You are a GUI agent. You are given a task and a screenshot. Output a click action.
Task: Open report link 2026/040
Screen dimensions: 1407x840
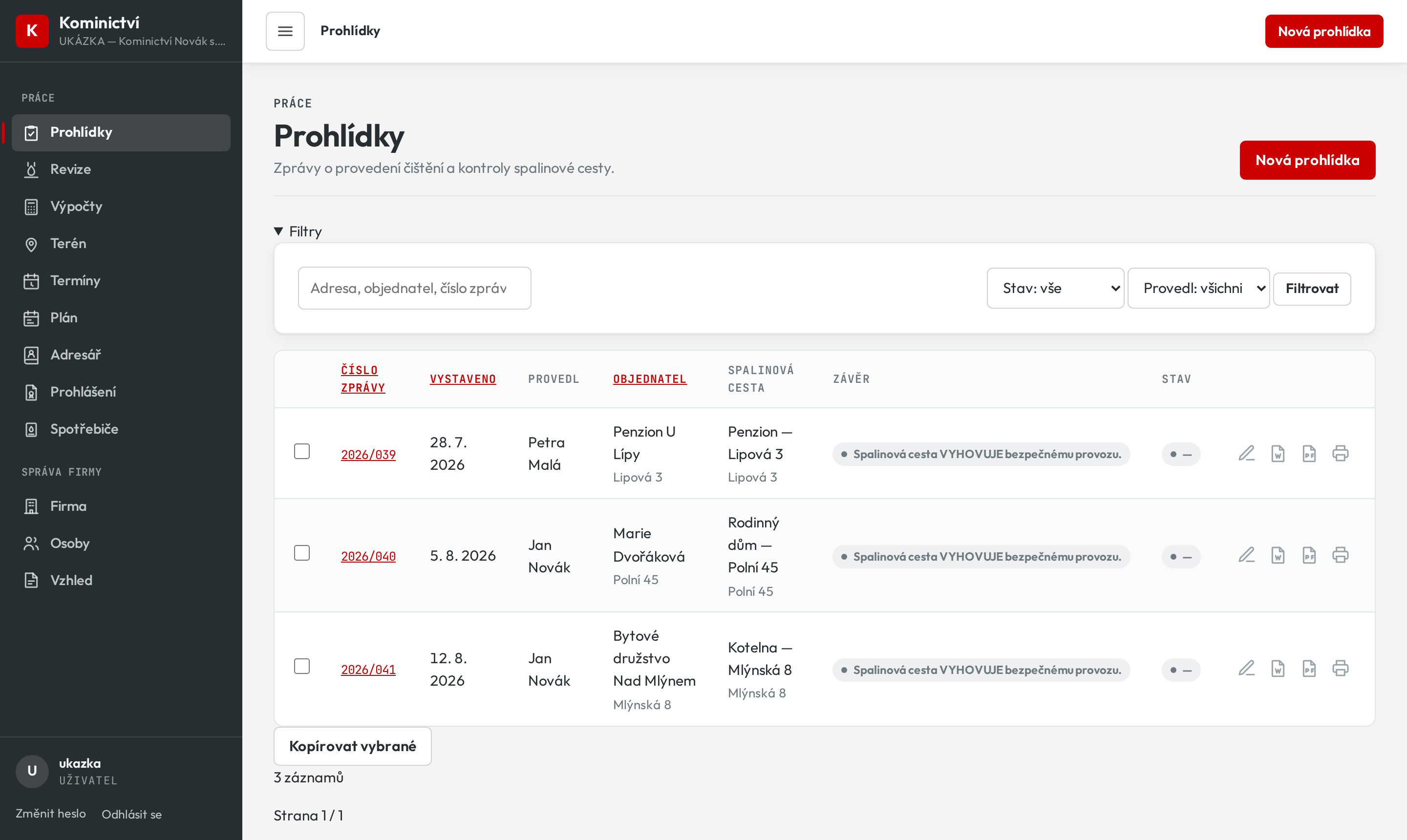click(368, 556)
